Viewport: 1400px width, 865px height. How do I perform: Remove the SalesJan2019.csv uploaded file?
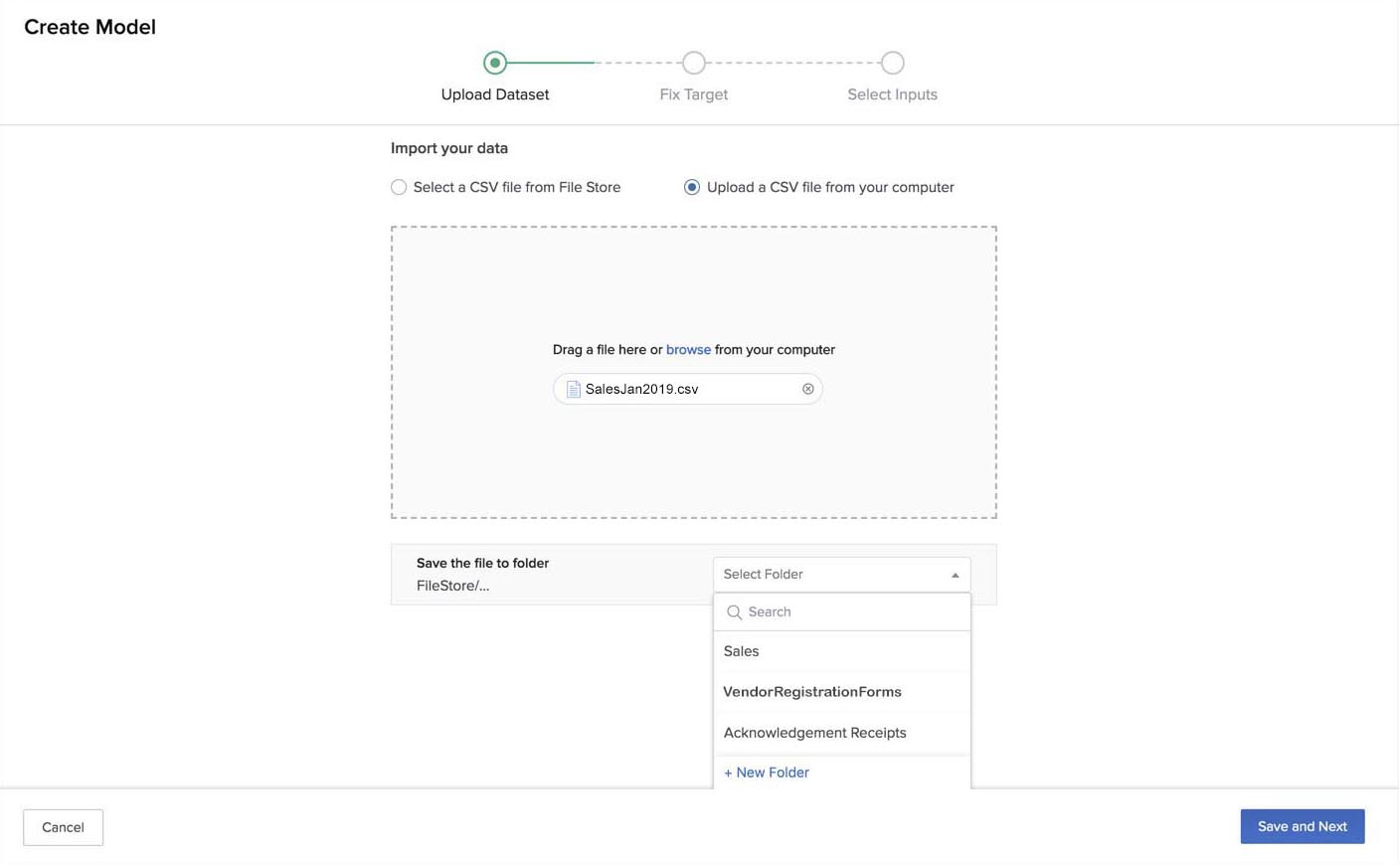807,389
